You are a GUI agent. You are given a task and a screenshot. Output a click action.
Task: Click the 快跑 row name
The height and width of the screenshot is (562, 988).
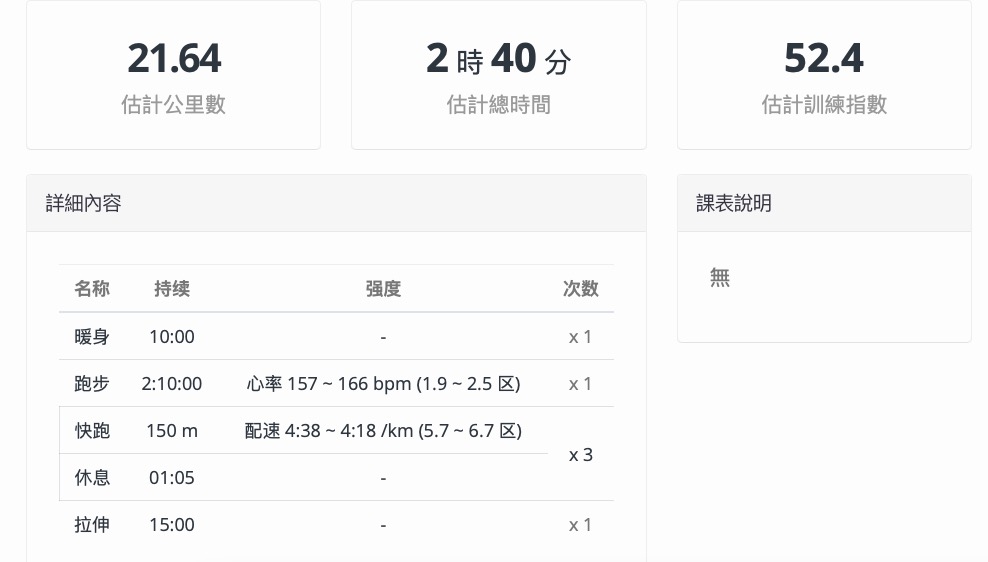(92, 431)
